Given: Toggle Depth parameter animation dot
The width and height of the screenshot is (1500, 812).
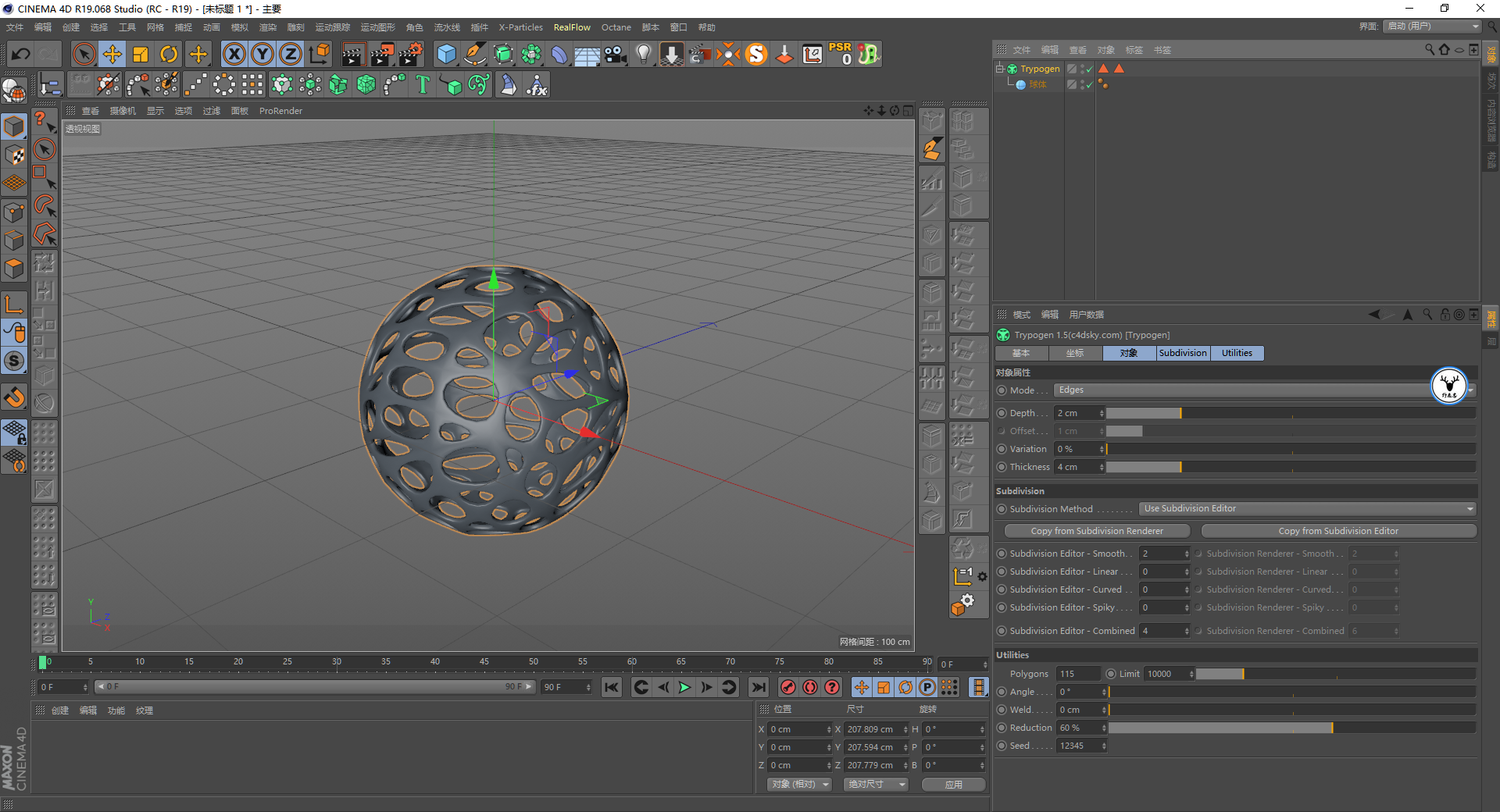Looking at the screenshot, I should tap(1002, 413).
